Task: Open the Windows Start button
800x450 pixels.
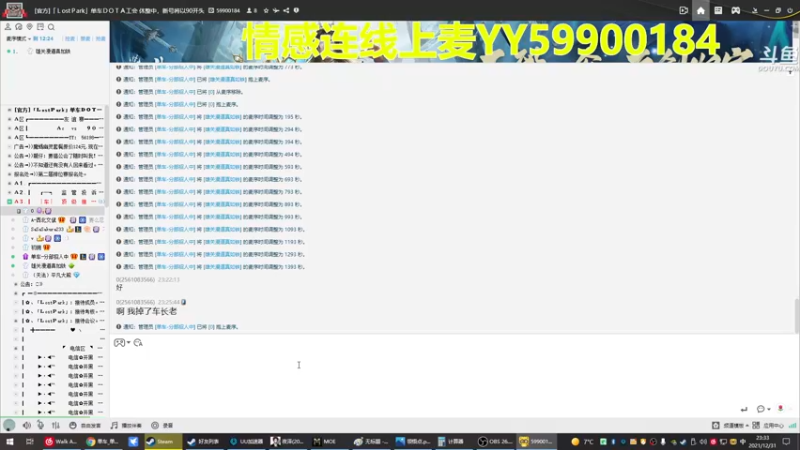Action: click(10, 441)
